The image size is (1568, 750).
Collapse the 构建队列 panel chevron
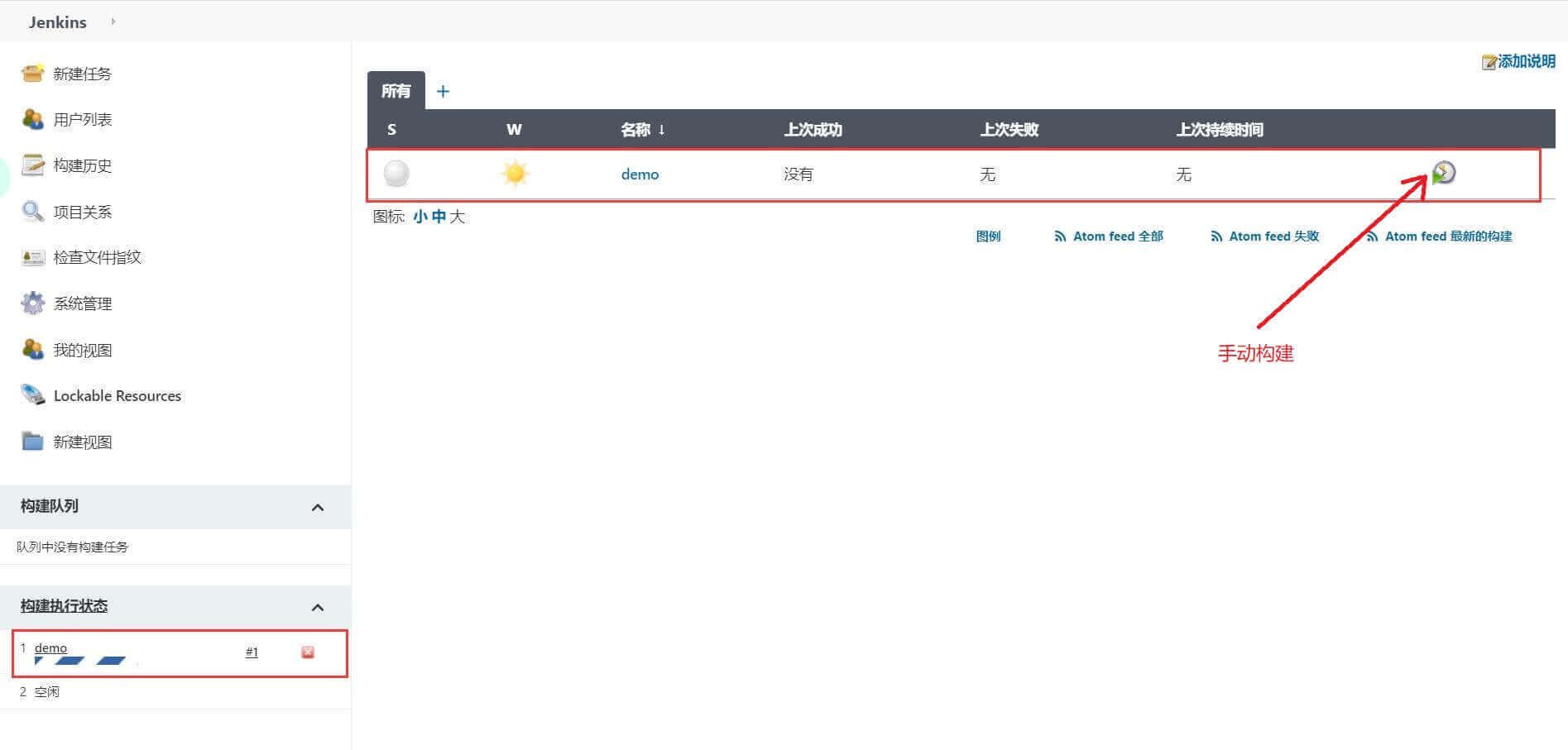tap(318, 507)
